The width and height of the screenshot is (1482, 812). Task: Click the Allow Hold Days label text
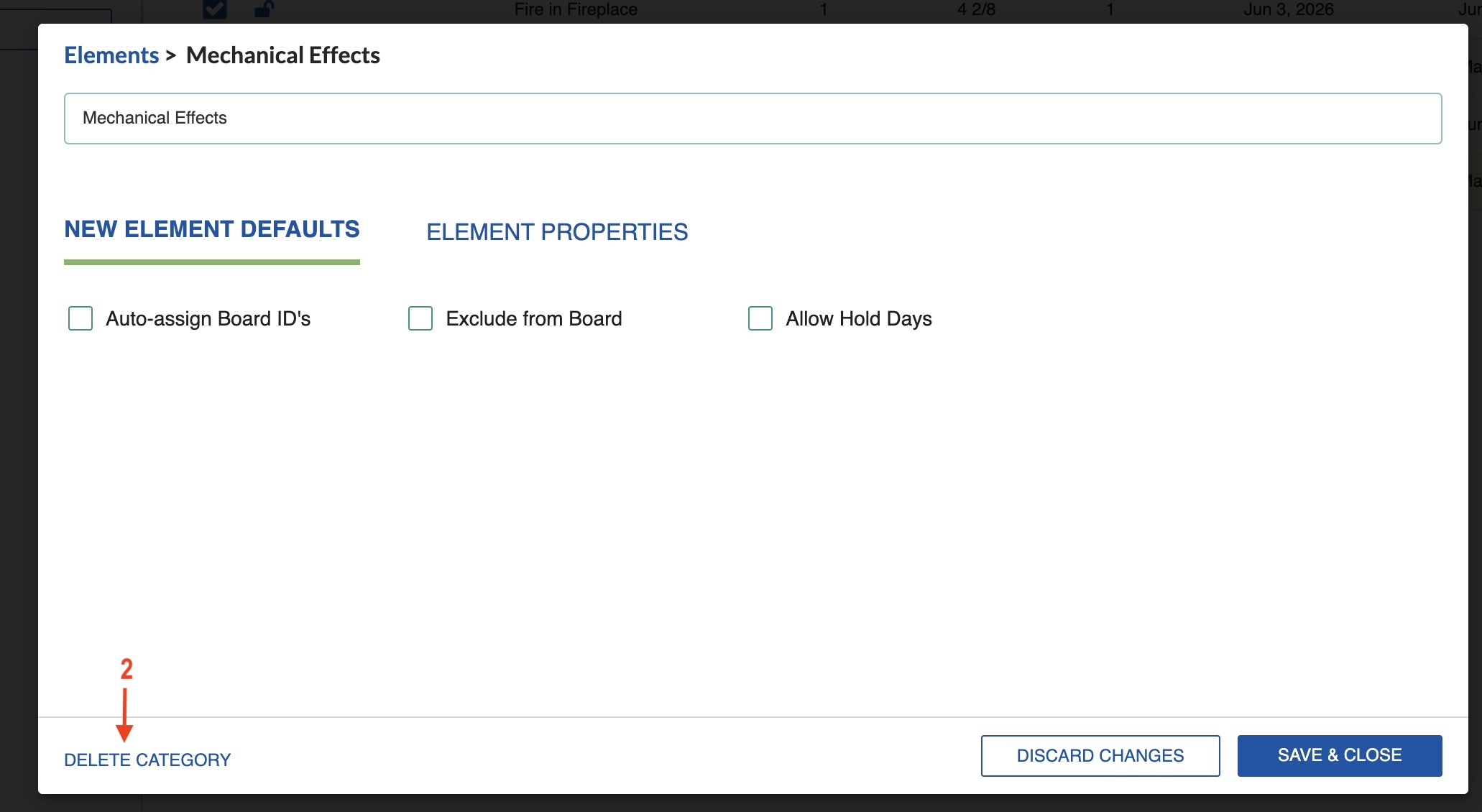858,318
